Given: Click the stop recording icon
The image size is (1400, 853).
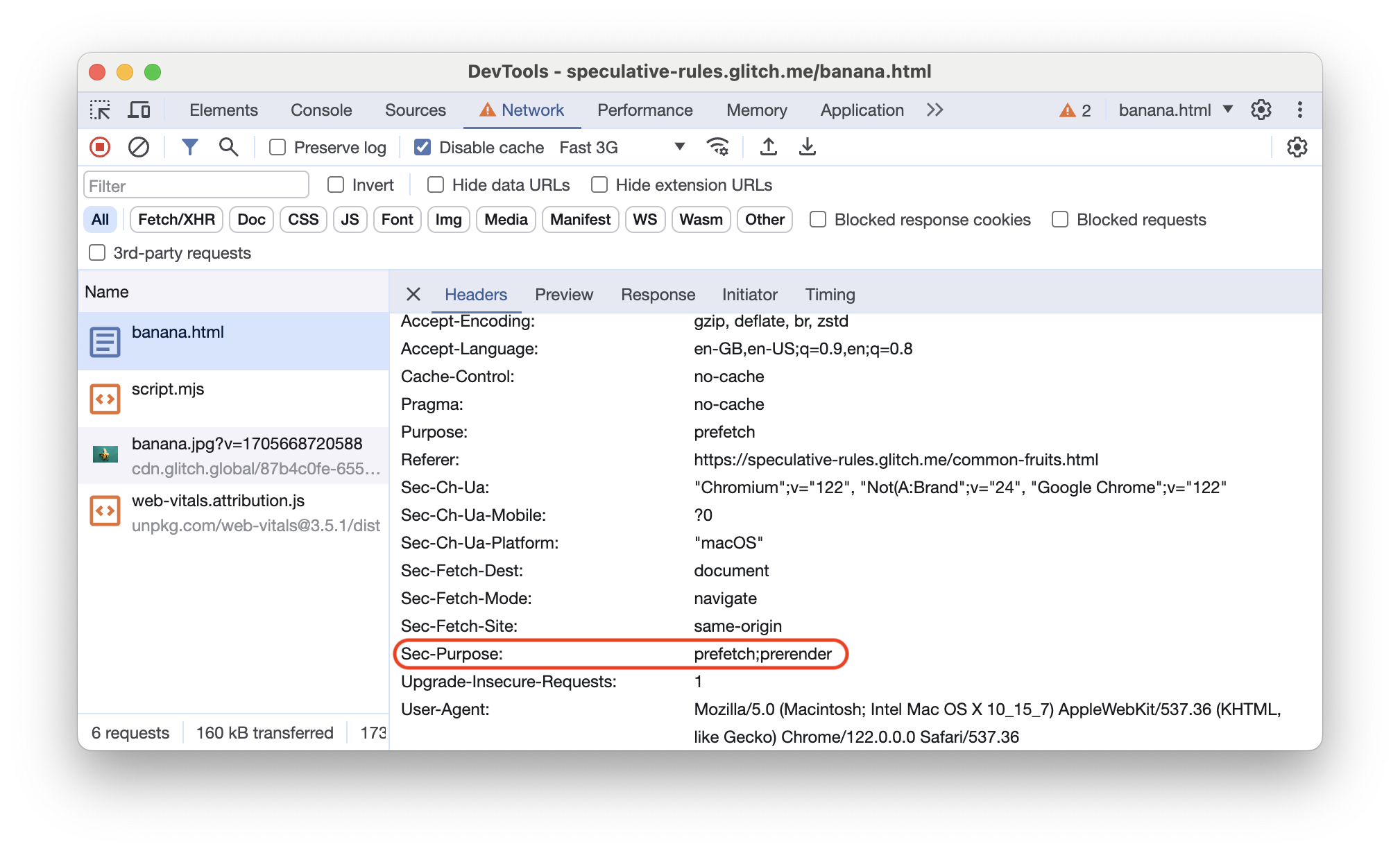Looking at the screenshot, I should tap(101, 147).
